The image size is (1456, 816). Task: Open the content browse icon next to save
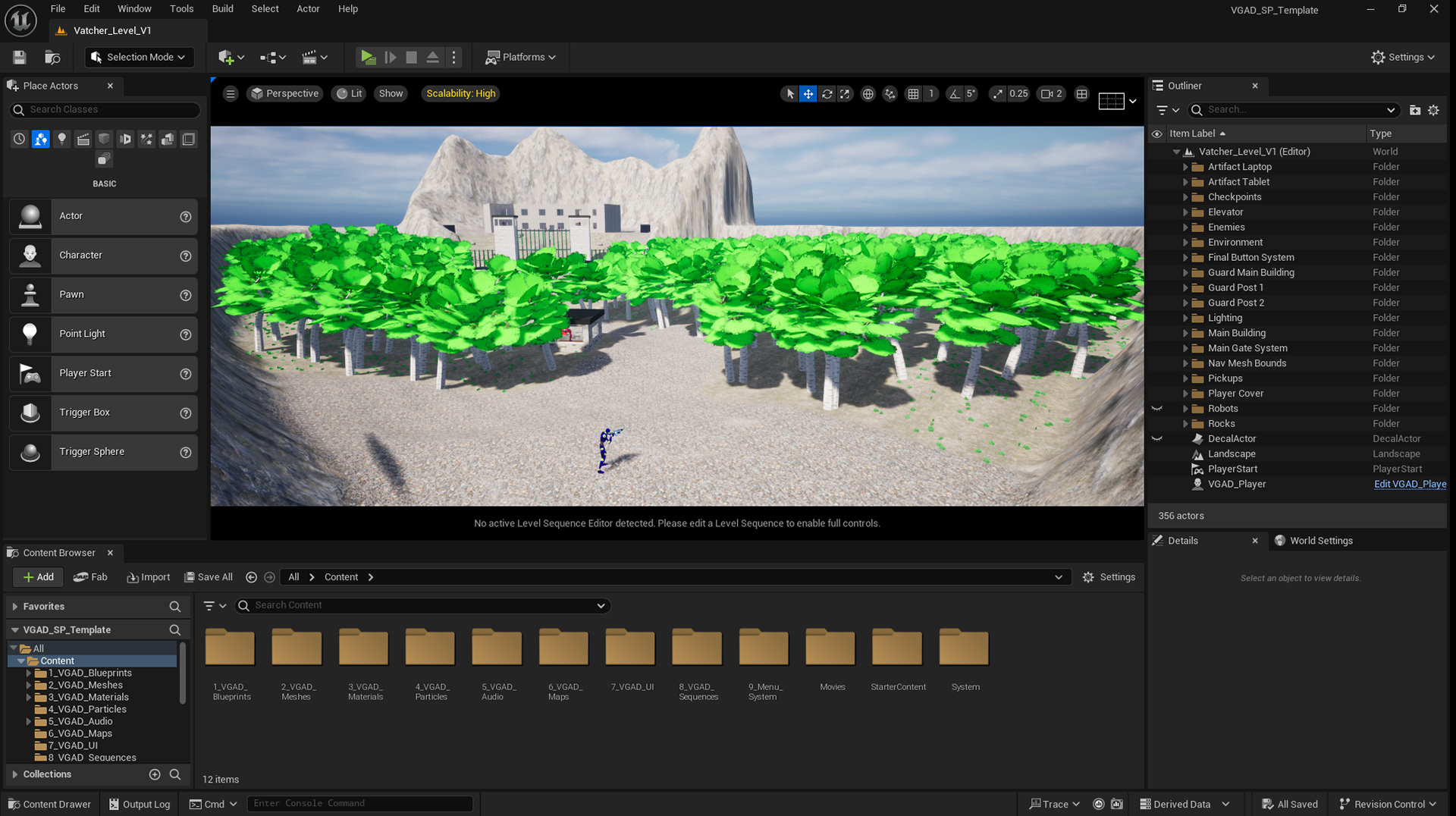[52, 57]
